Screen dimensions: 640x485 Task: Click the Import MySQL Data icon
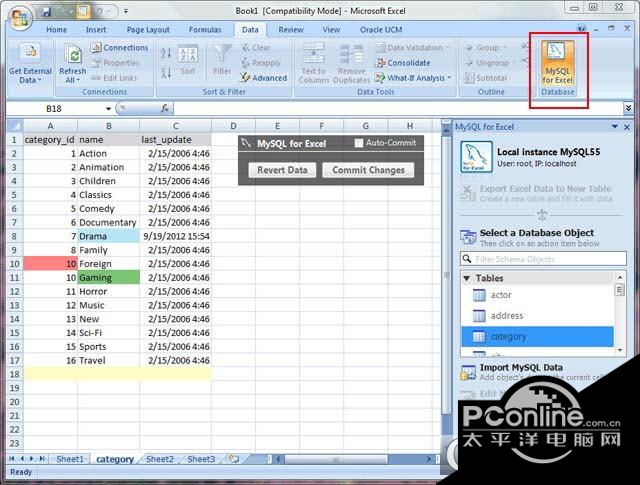(468, 372)
